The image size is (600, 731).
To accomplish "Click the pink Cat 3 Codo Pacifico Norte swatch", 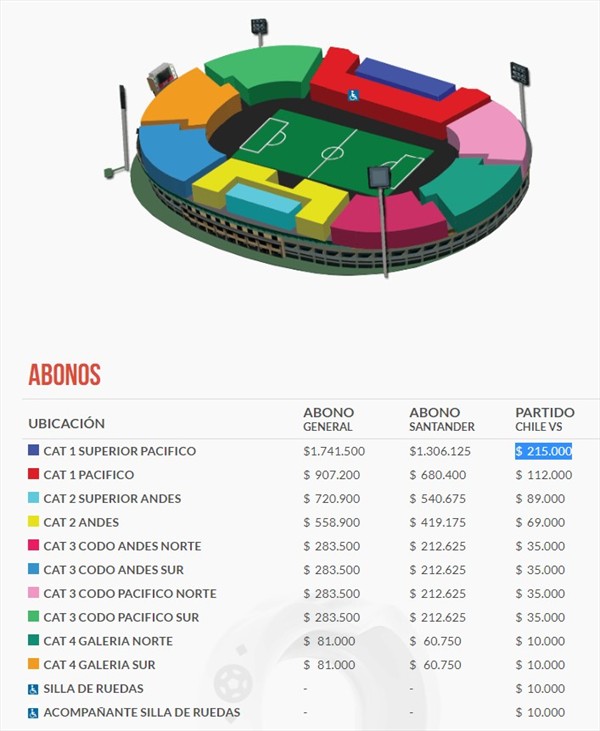I will 34,594.
